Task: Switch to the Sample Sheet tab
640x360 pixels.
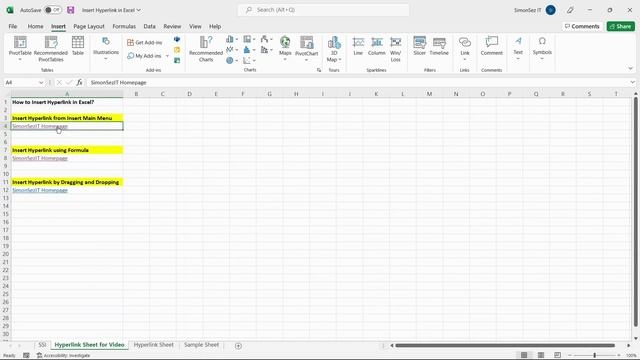Action: click(202, 345)
